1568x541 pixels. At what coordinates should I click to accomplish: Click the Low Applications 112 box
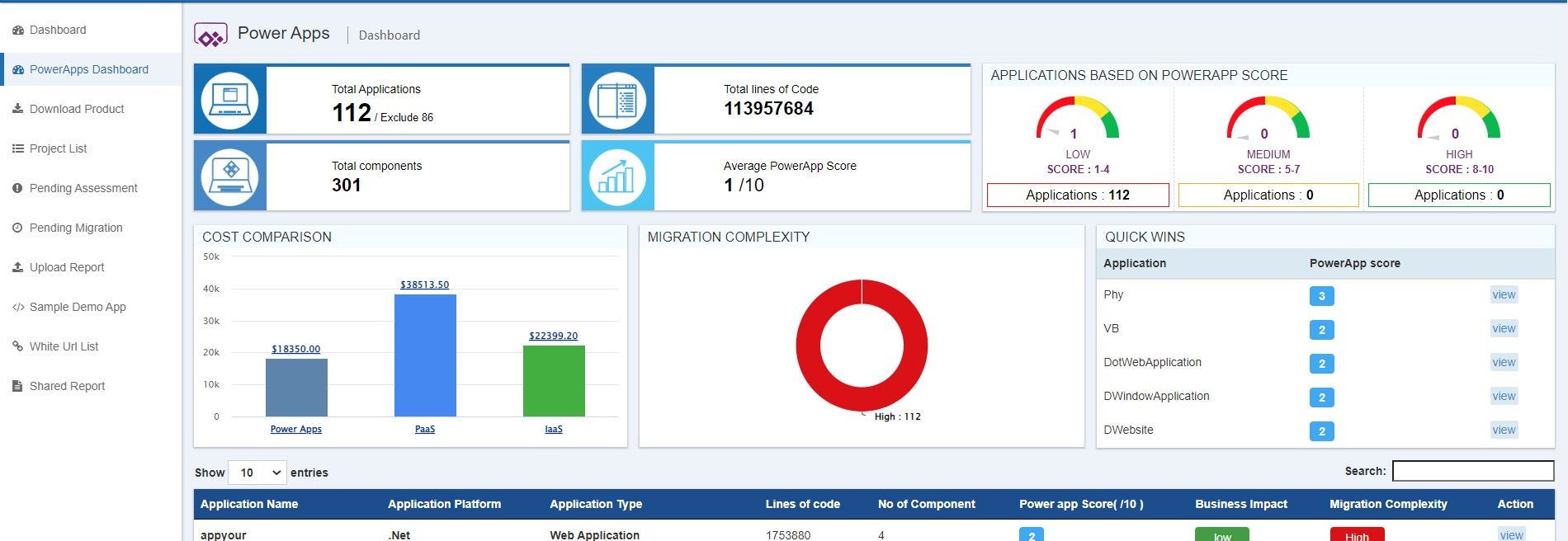pos(1078,195)
